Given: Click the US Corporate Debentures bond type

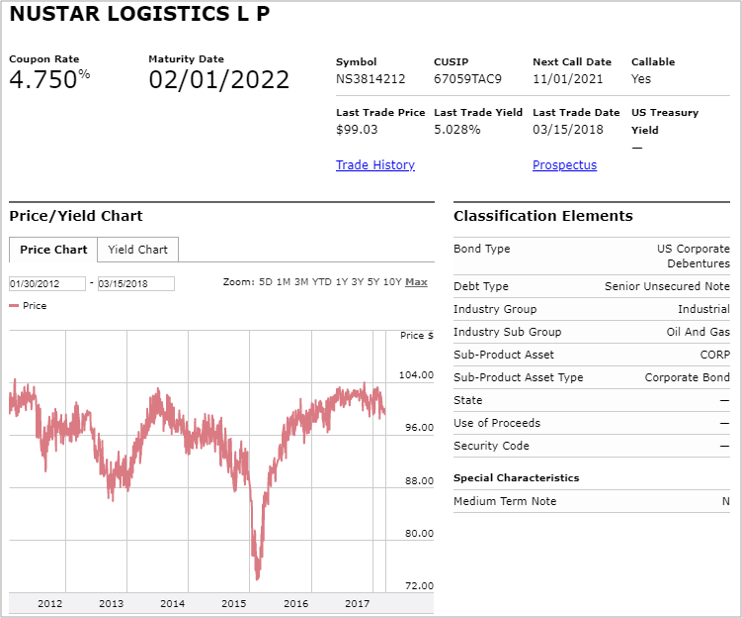Looking at the screenshot, I should point(693,256).
